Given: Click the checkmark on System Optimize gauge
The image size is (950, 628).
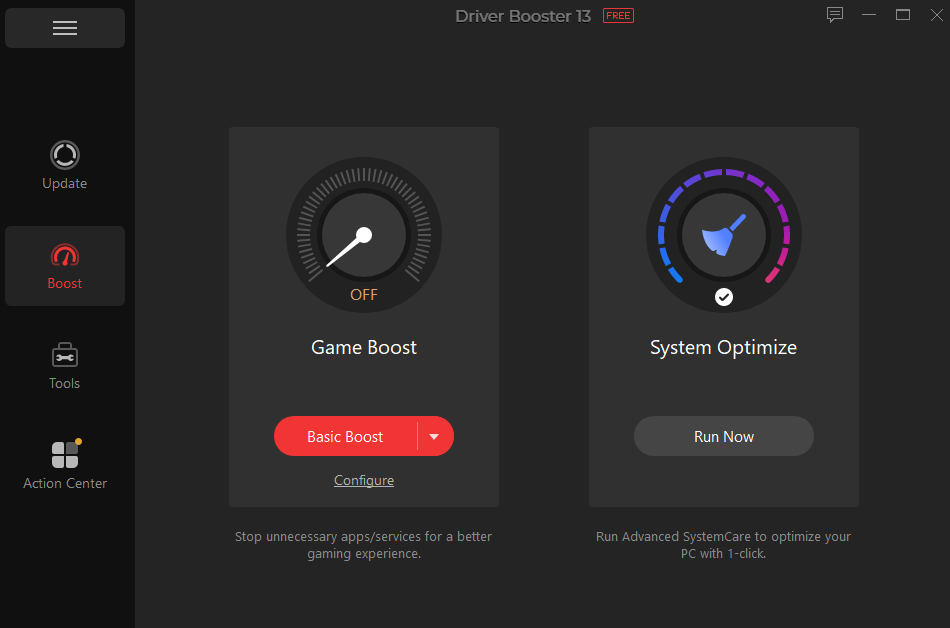Looking at the screenshot, I should click(x=723, y=296).
